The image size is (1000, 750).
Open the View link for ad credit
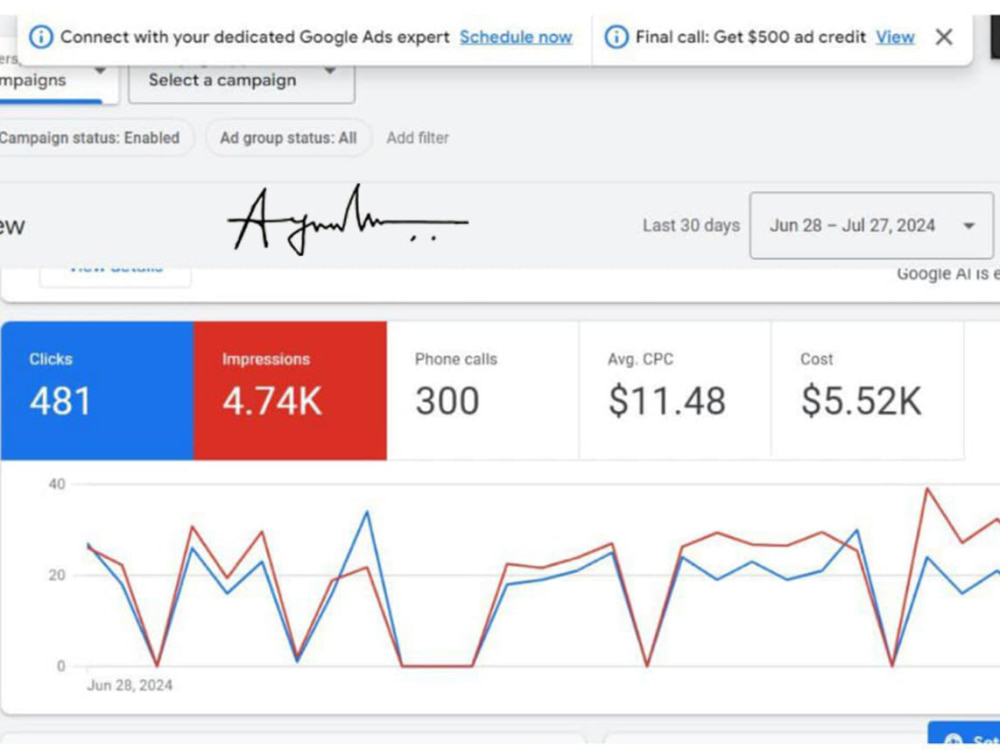(x=895, y=37)
